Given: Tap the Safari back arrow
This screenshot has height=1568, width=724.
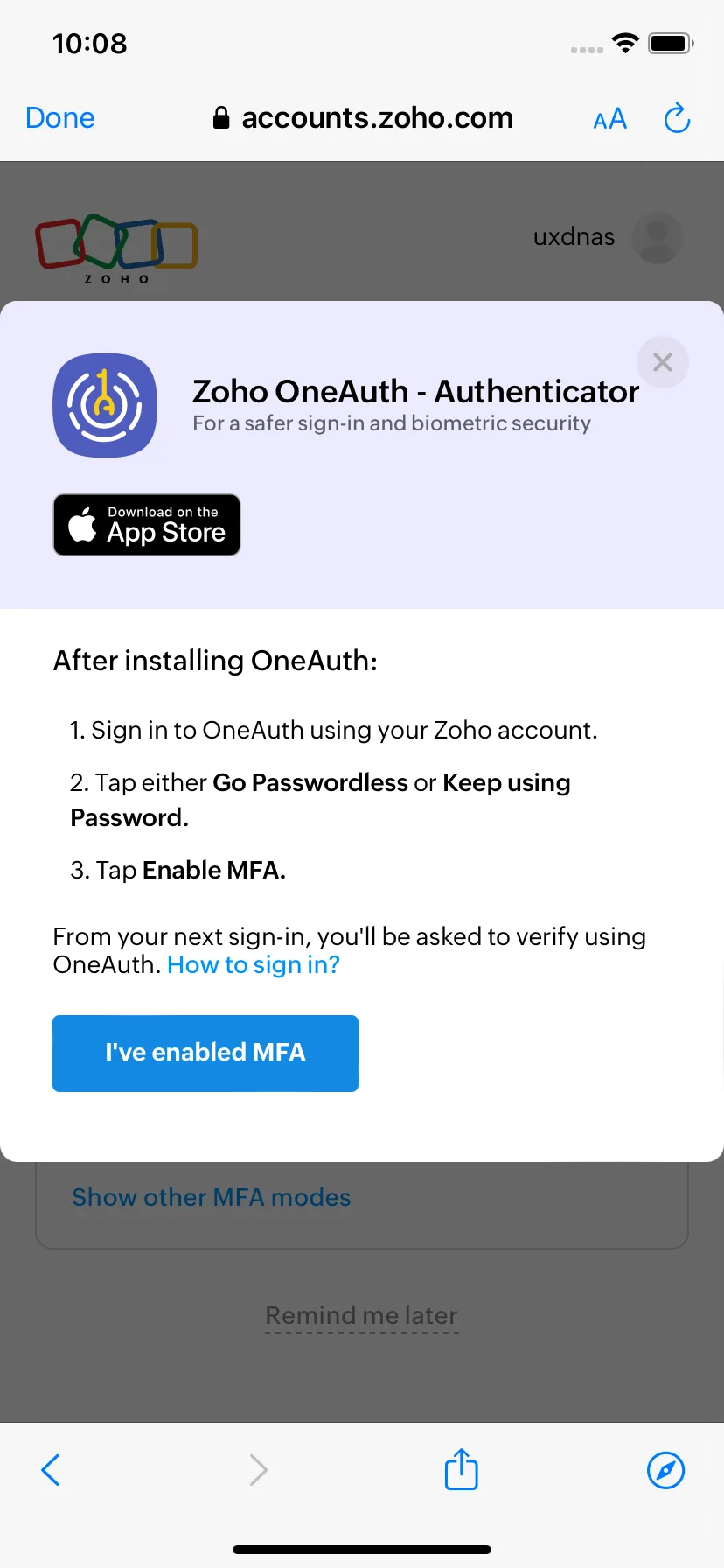Looking at the screenshot, I should point(51,1470).
